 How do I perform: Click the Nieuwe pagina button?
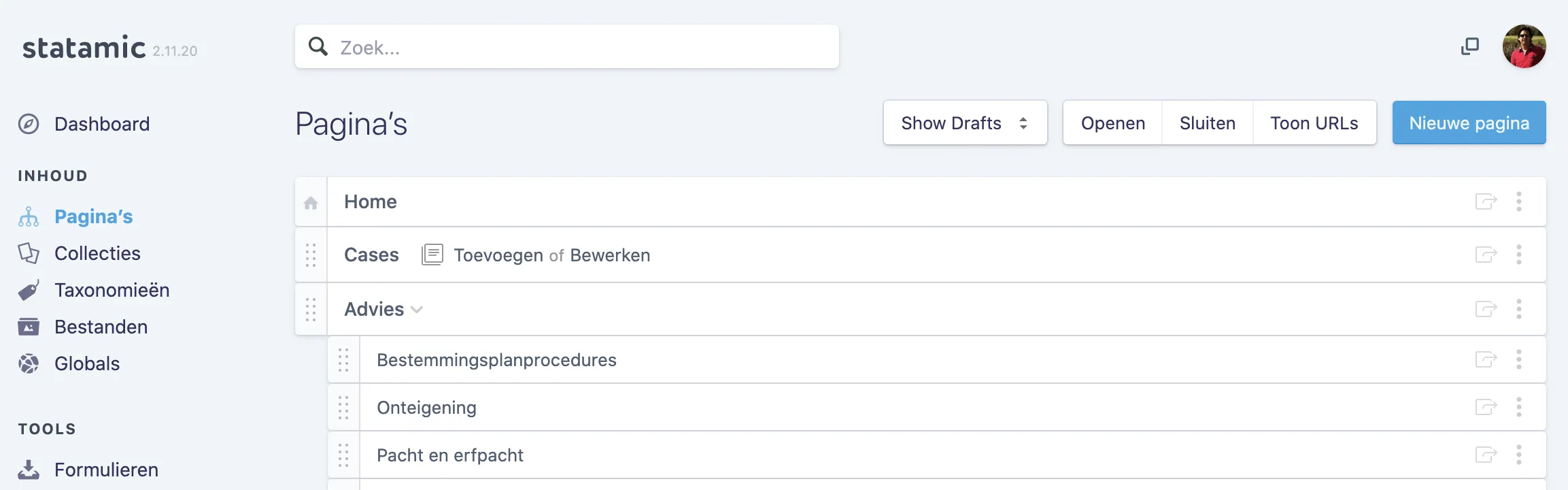(x=1469, y=122)
